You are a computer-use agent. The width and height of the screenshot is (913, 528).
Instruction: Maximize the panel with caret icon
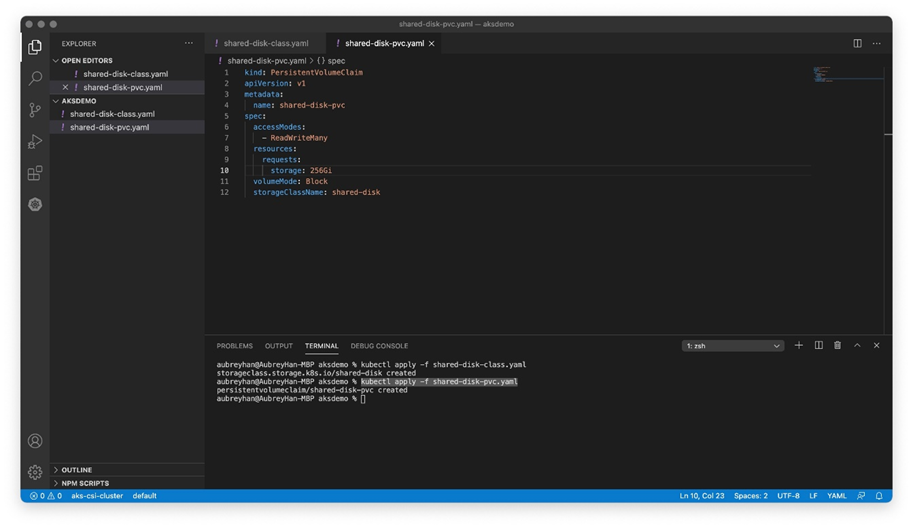857,345
